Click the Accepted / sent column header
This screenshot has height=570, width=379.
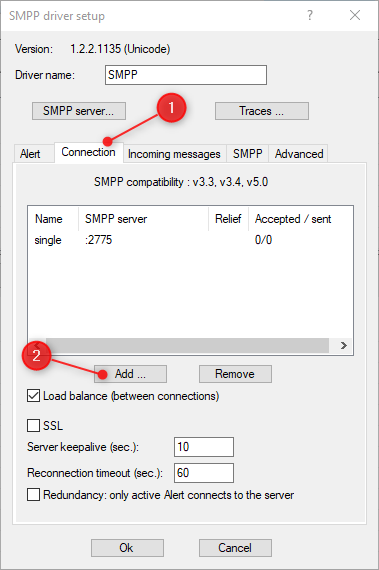coord(300,219)
